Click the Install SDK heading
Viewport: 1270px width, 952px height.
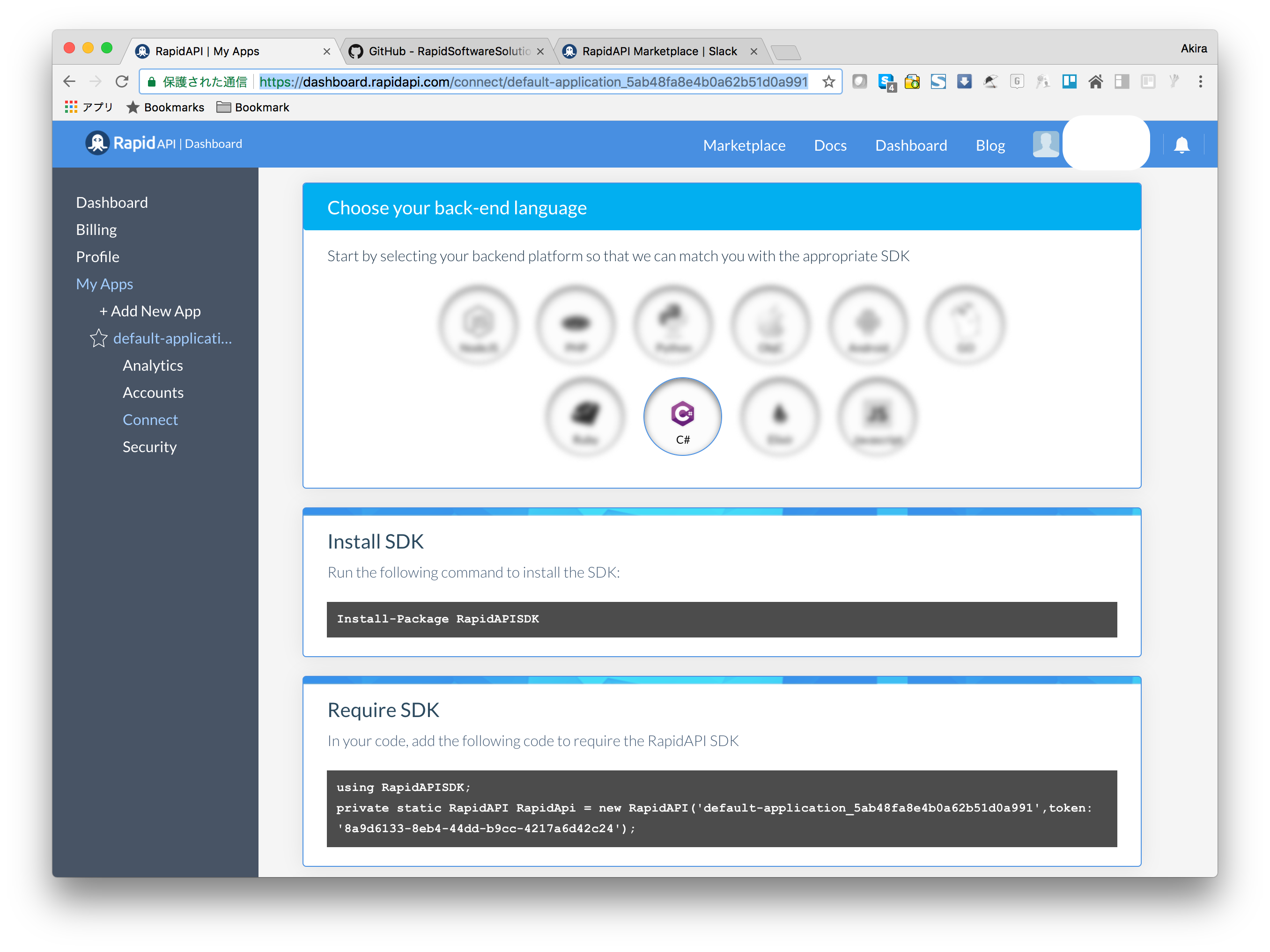[376, 541]
